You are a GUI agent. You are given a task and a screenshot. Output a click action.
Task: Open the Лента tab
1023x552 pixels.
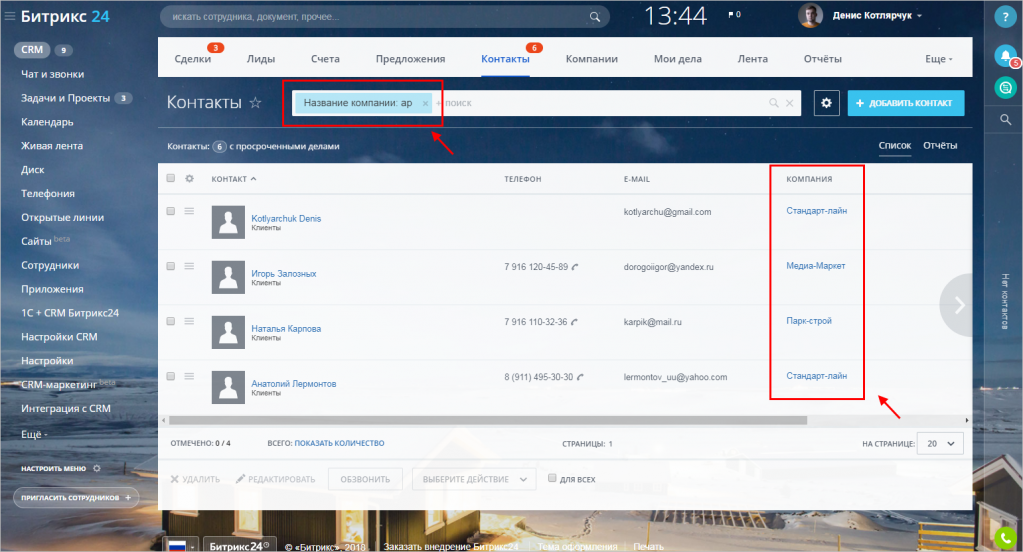(752, 59)
